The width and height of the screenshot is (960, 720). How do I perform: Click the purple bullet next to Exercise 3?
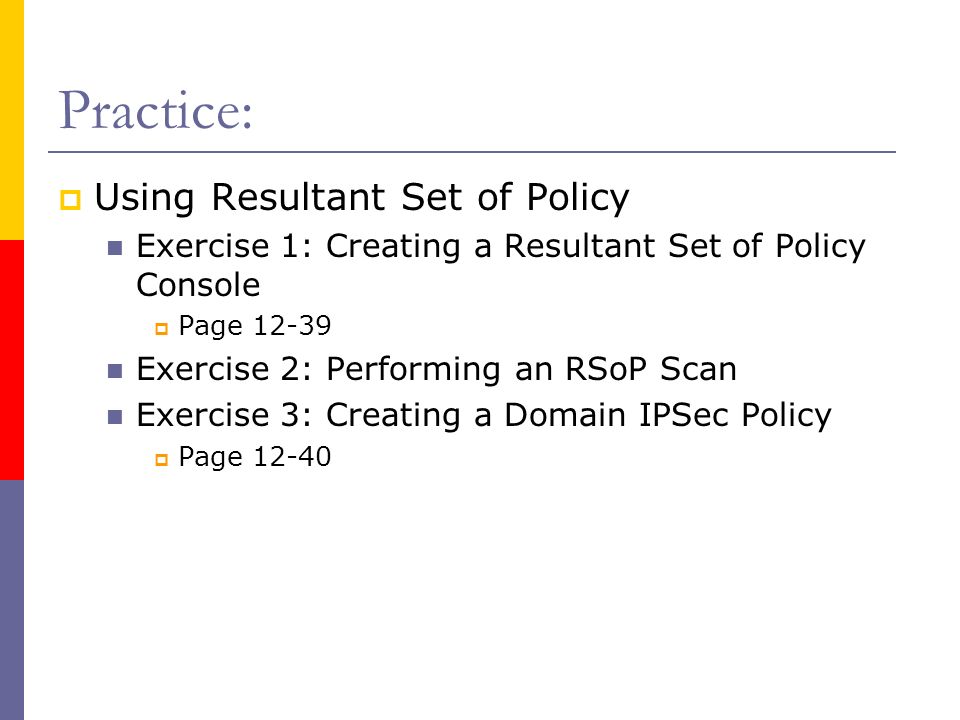(x=114, y=416)
